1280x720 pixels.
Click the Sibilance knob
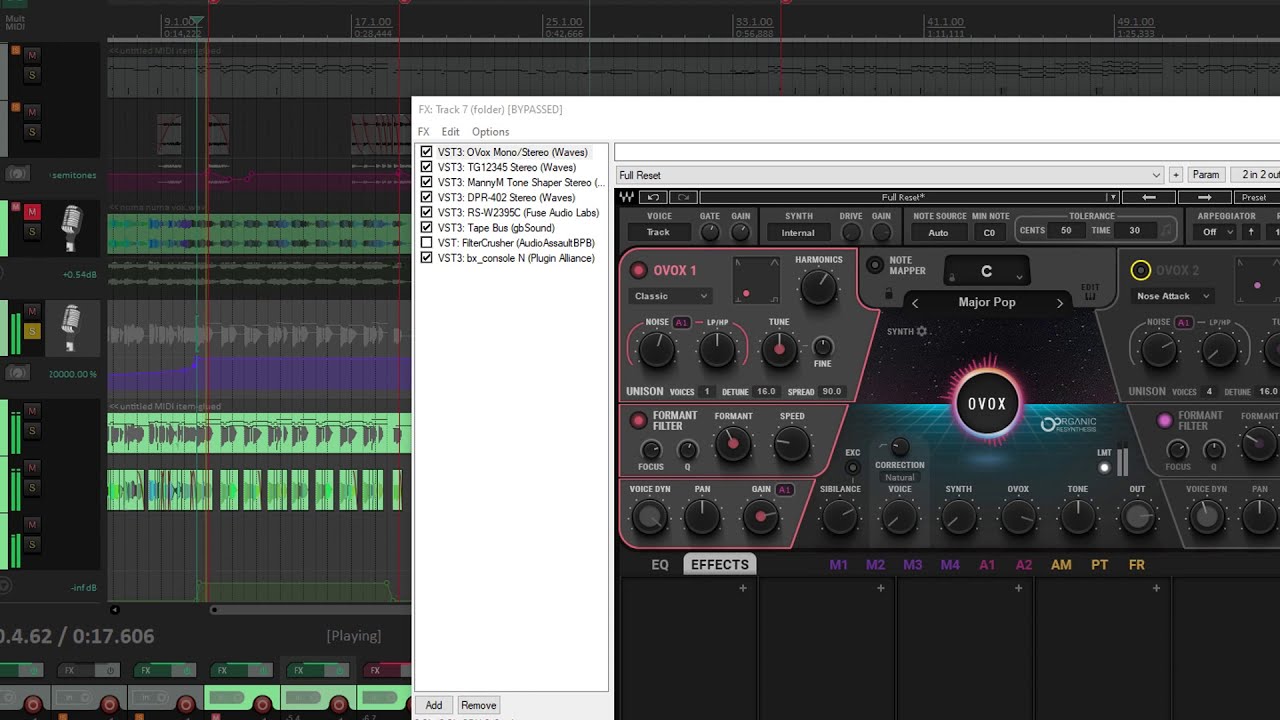840,516
